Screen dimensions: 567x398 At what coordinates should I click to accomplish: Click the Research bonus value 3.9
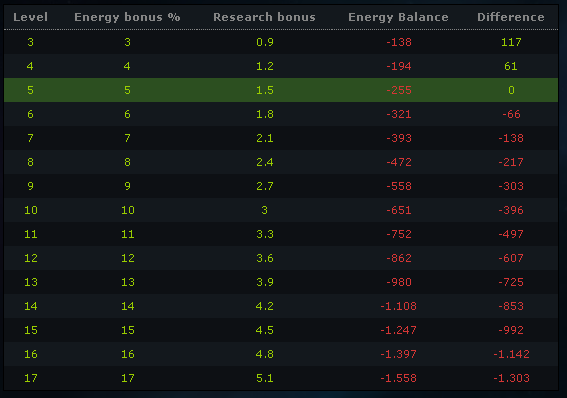pyautogui.click(x=265, y=282)
